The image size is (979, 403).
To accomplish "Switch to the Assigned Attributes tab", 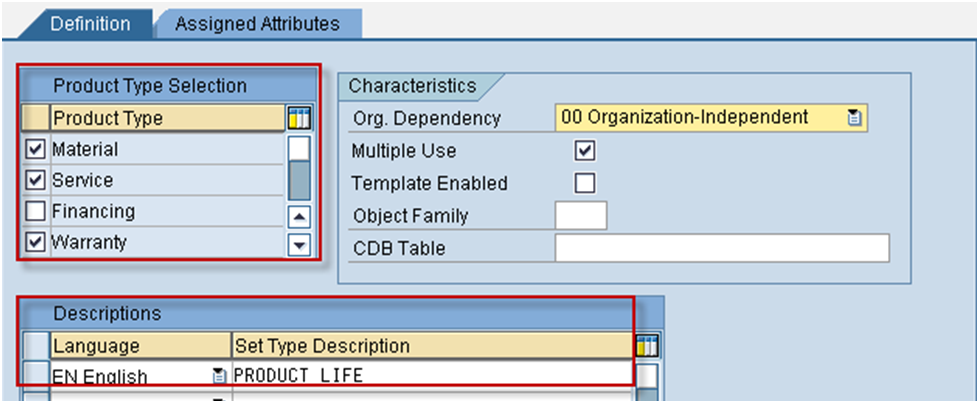I will tap(257, 24).
